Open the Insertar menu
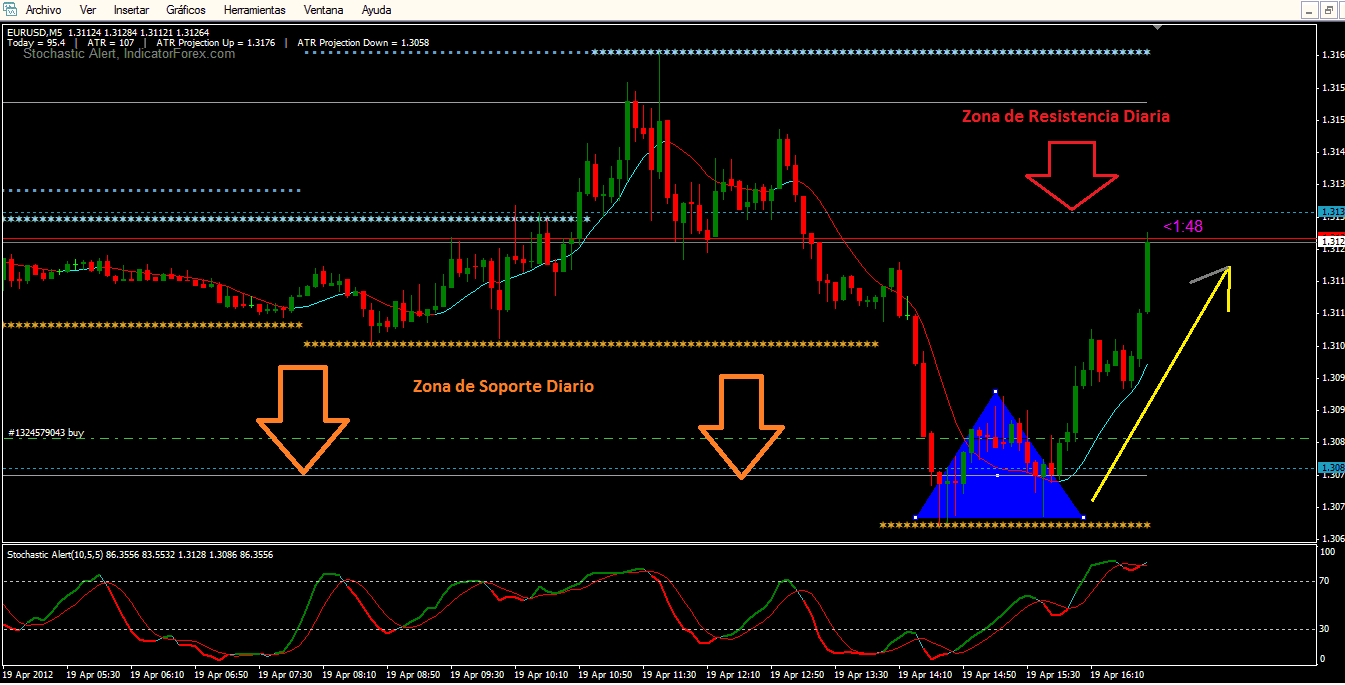Viewport: 1345px width, 685px height. pyautogui.click(x=132, y=9)
